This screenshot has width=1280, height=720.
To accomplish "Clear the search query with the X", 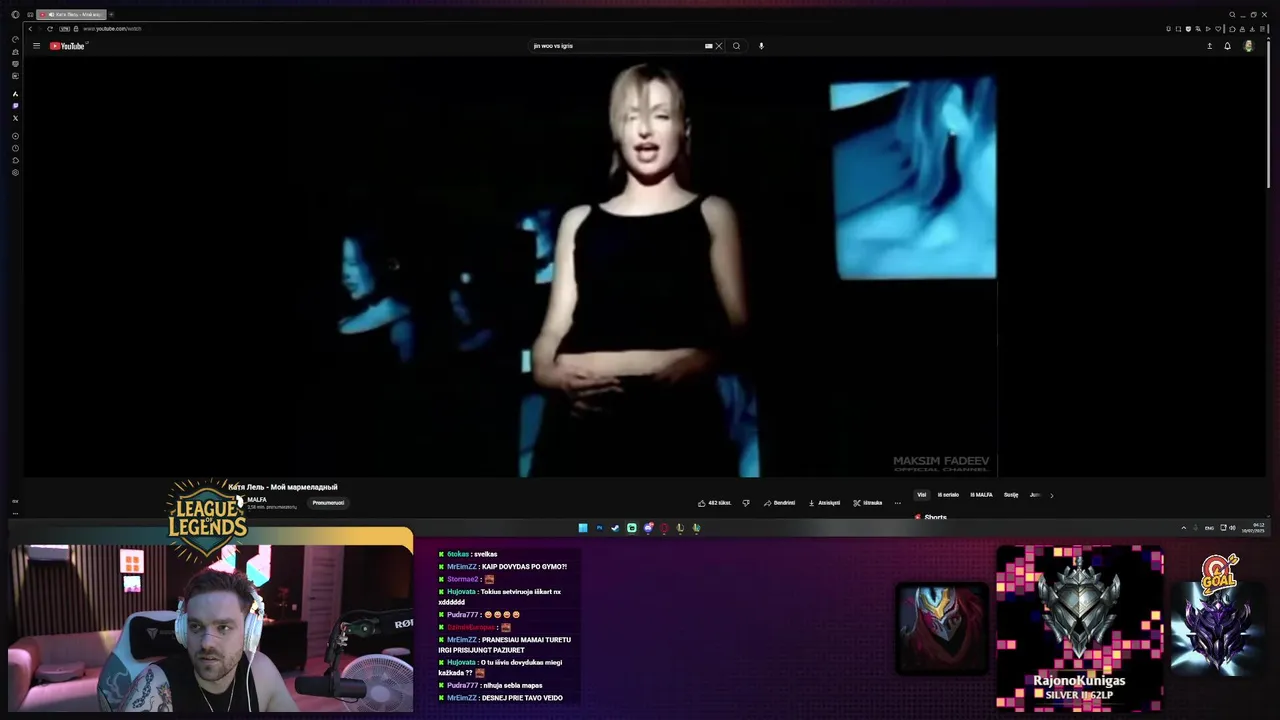I will pyautogui.click(x=719, y=46).
